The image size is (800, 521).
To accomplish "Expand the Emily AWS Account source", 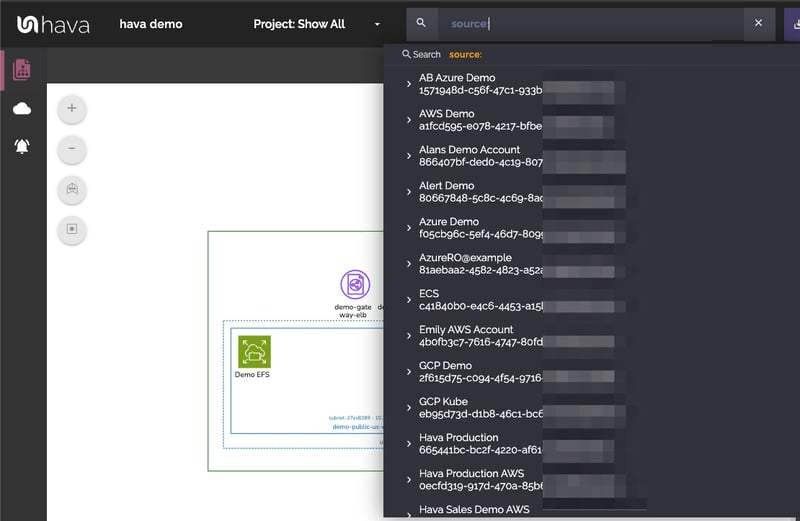I will pos(409,336).
